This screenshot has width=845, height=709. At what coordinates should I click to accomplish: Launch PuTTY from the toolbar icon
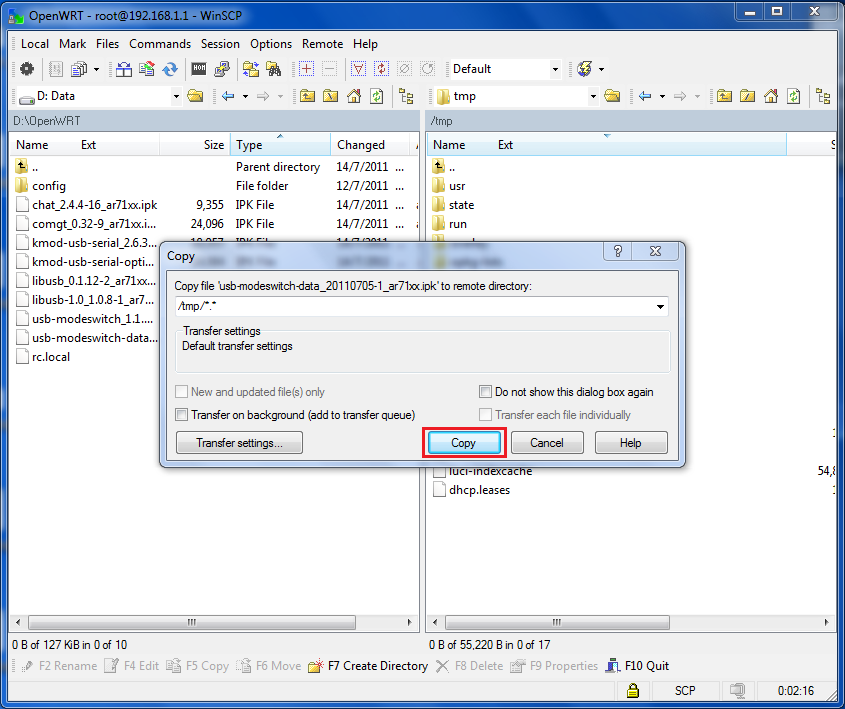coord(222,69)
